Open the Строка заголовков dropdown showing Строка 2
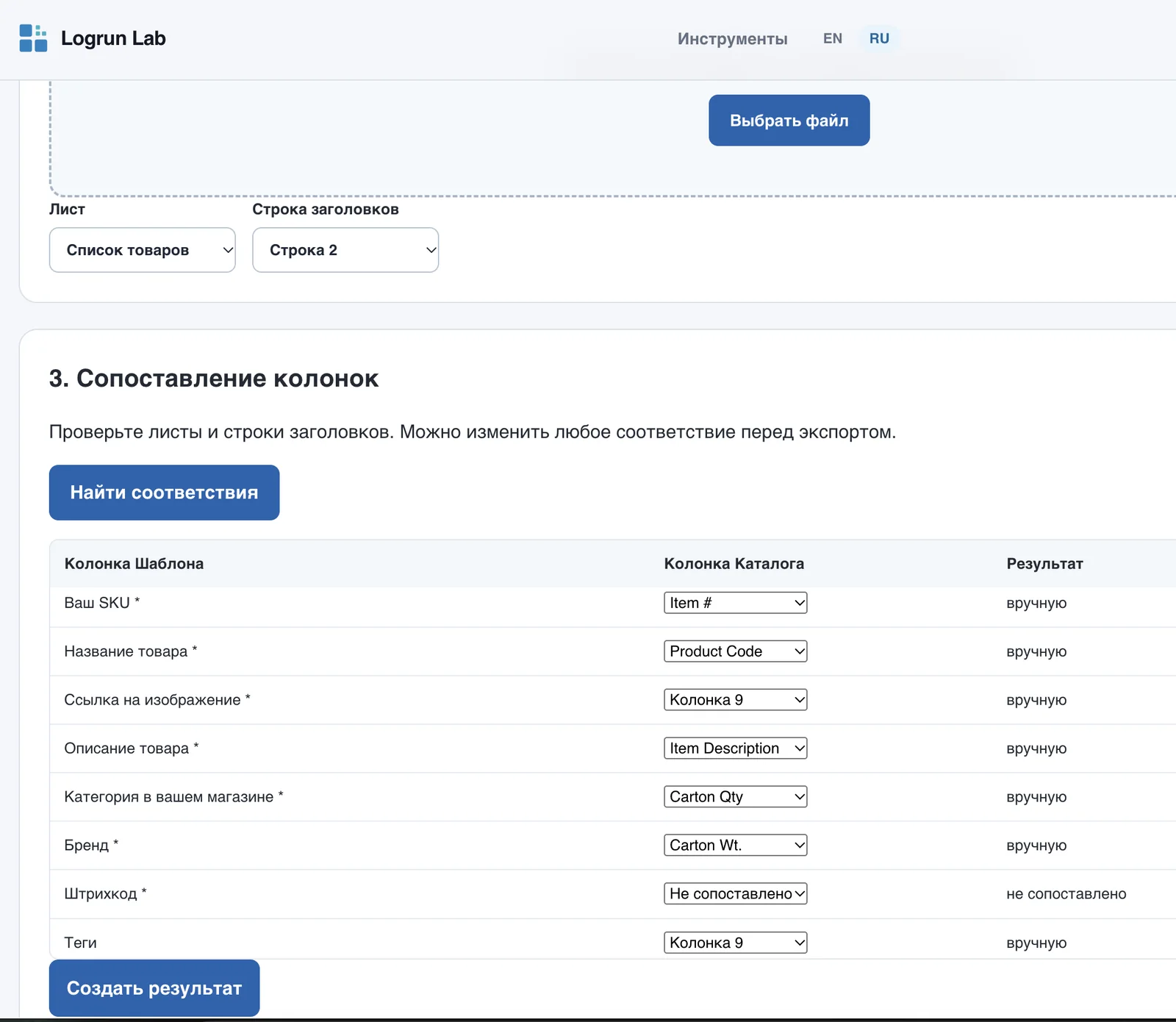Screen dimensions: 1176x1022 (345, 250)
